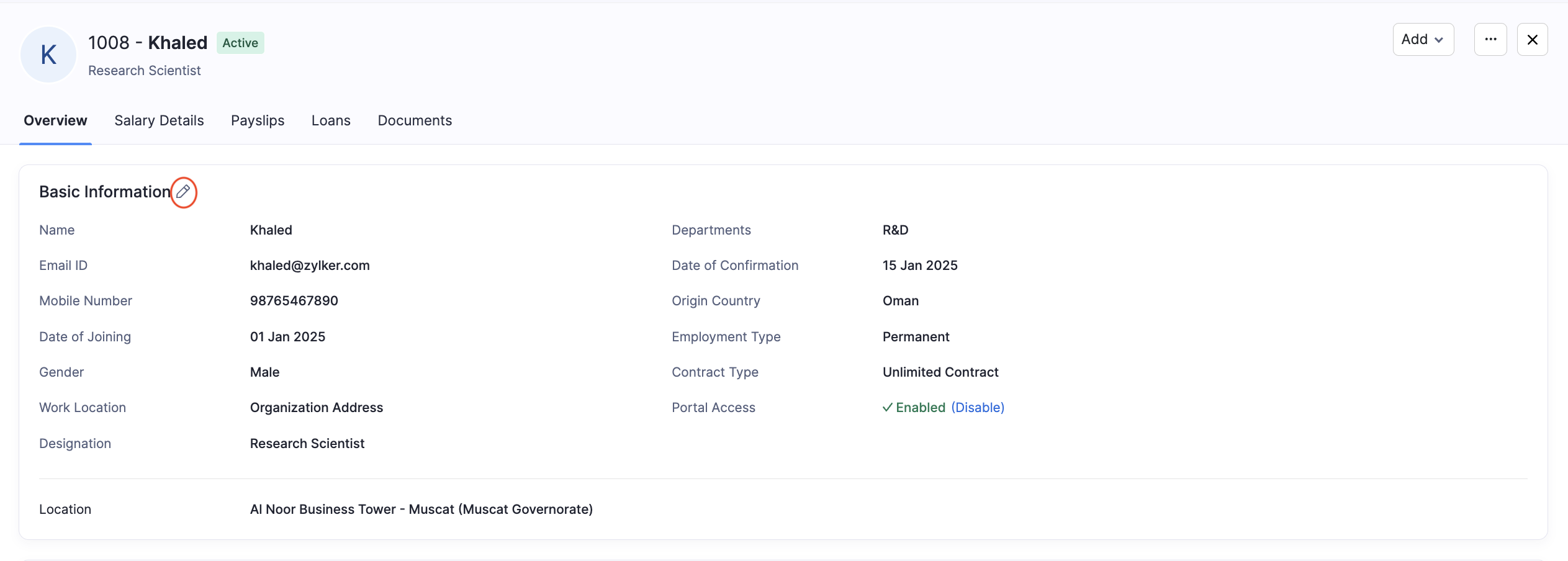Click the email khaled@zylker.com
This screenshot has height=561, width=1568.
310,266
